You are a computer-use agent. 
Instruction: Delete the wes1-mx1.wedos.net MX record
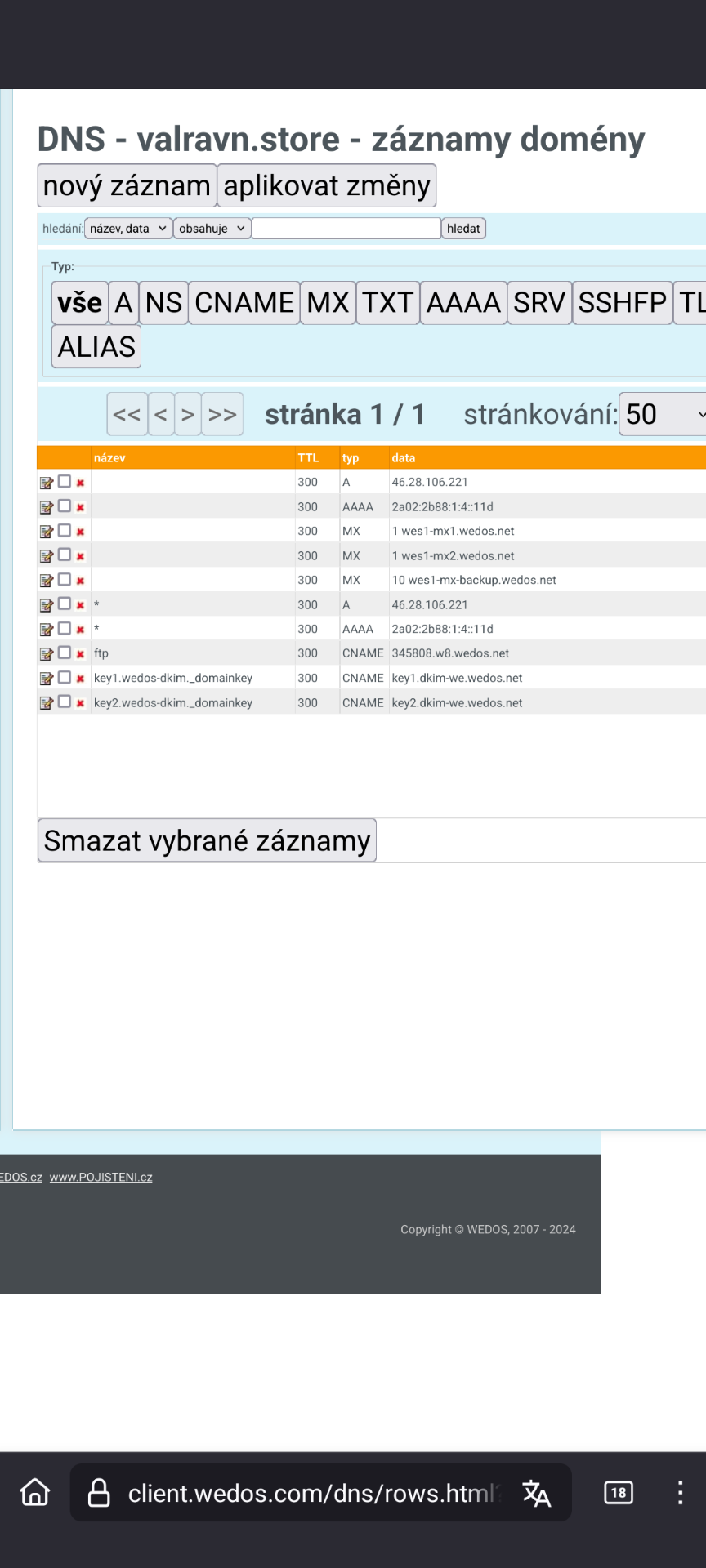tap(80, 532)
